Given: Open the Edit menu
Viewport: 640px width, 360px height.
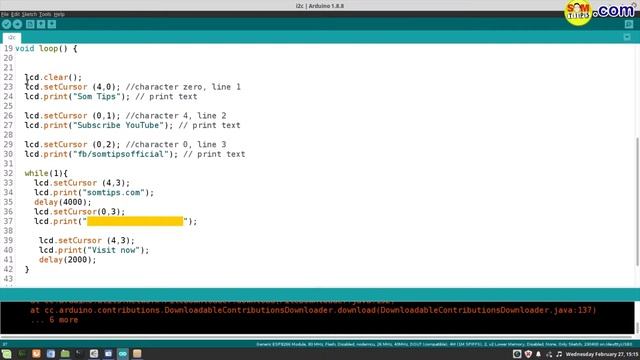Looking at the screenshot, I should 15,14.
